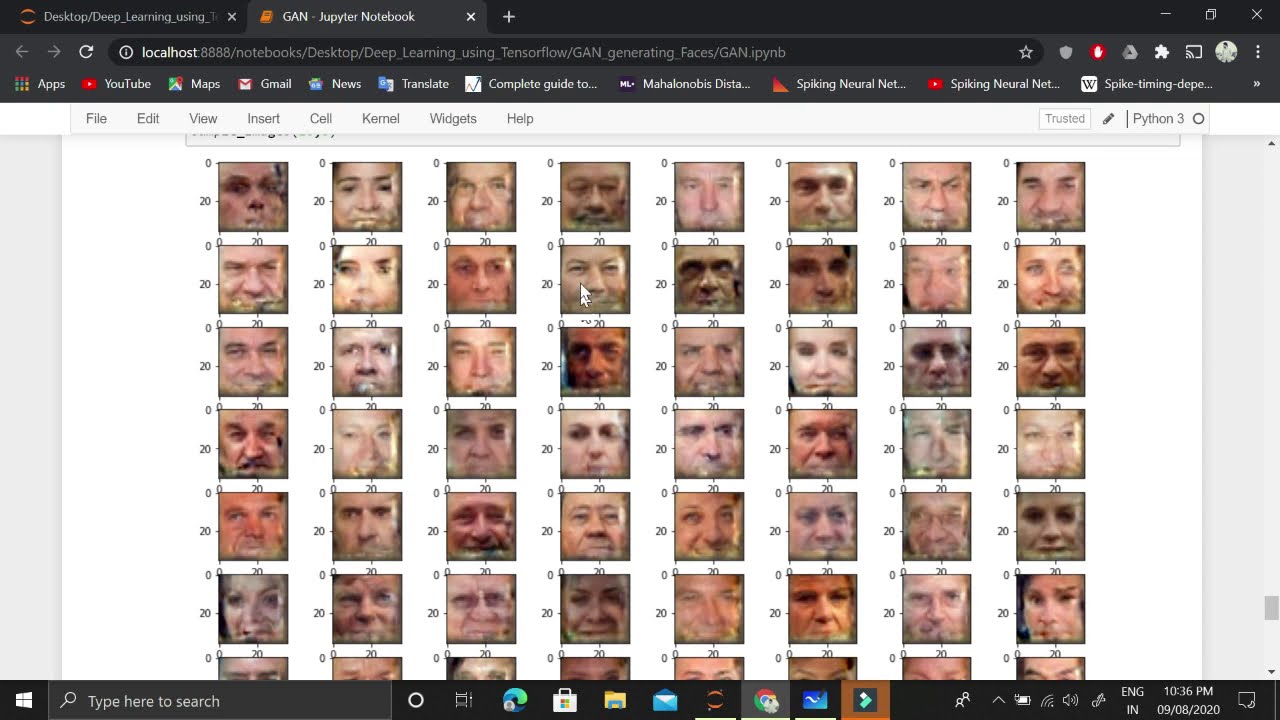
Task: Go back to the previous page
Action: pyautogui.click(x=22, y=52)
